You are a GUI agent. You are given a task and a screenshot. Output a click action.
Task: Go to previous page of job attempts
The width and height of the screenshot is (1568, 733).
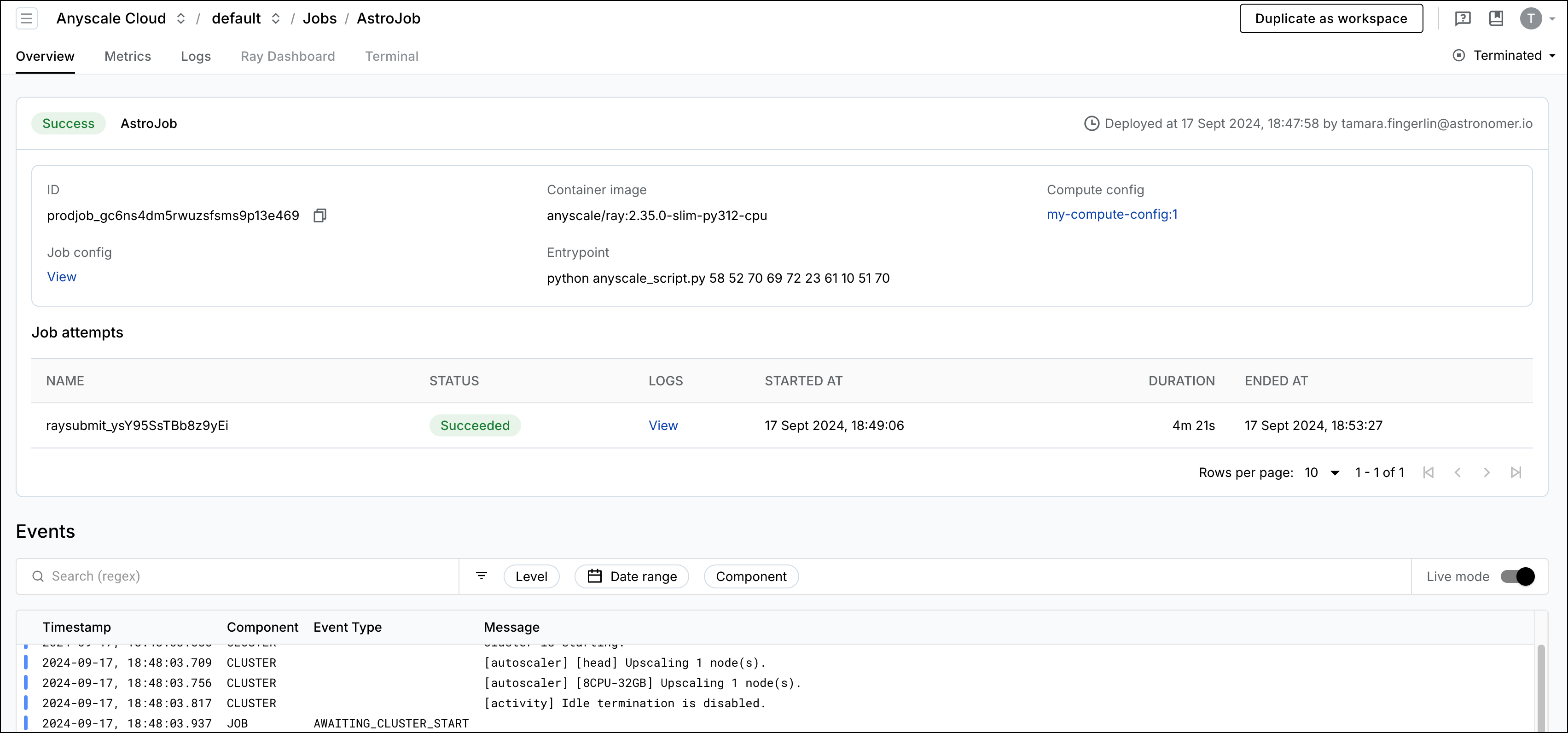[1458, 472]
